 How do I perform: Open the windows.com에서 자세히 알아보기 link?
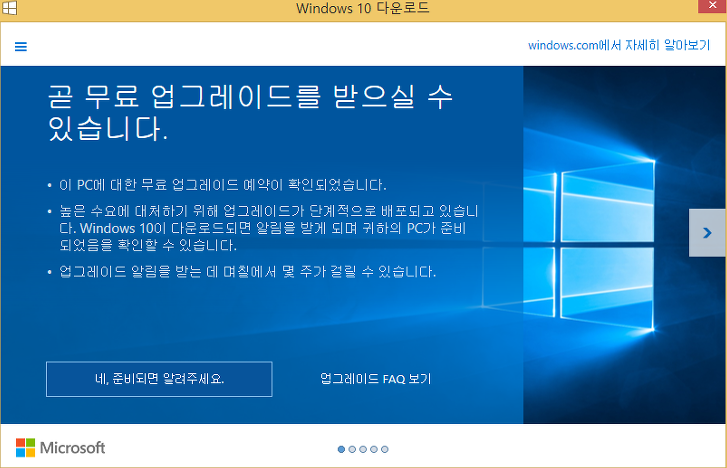pyautogui.click(x=619, y=45)
